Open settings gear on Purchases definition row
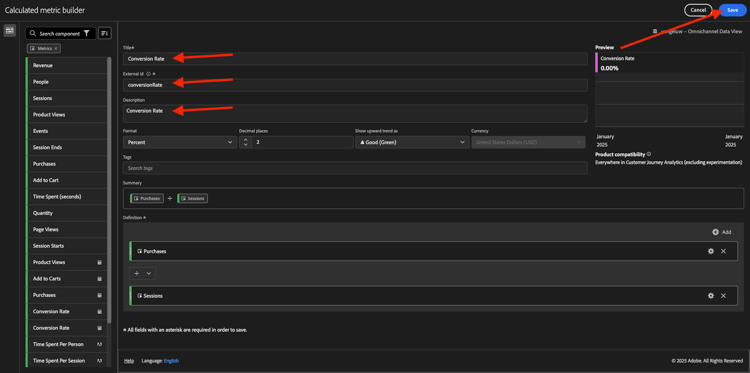 711,251
